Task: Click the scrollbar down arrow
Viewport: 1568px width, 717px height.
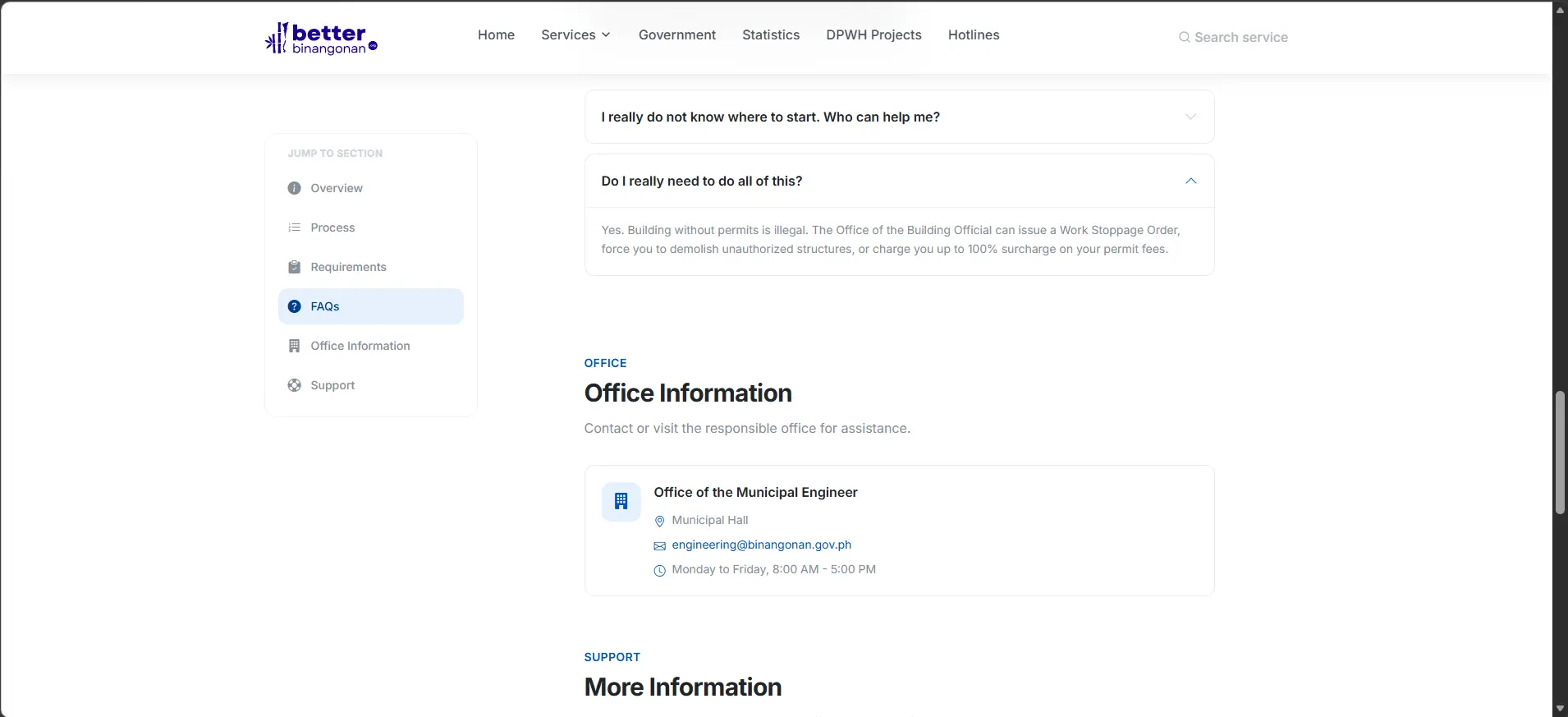Action: [1560, 708]
